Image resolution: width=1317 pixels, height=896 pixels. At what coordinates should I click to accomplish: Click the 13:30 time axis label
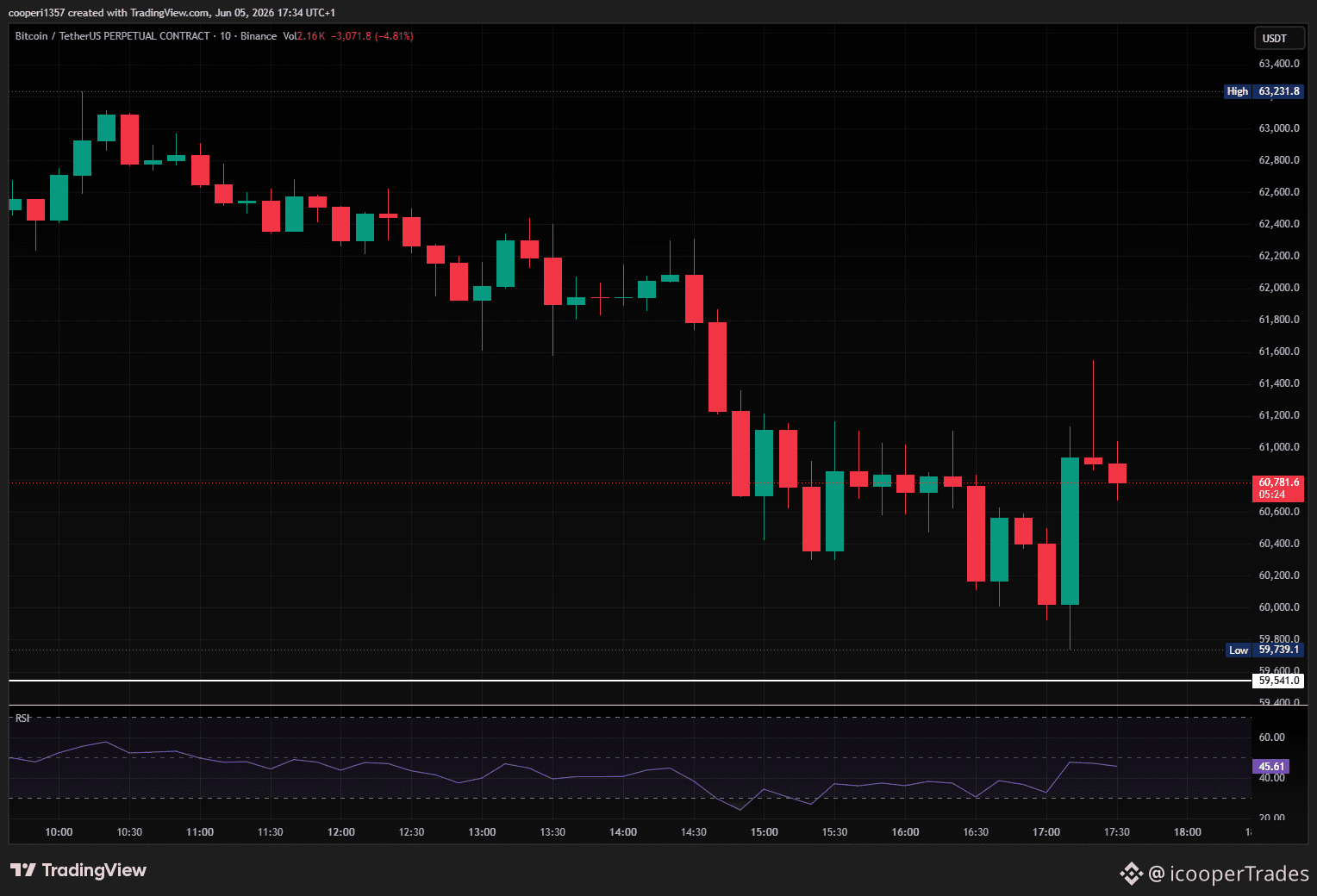point(552,832)
